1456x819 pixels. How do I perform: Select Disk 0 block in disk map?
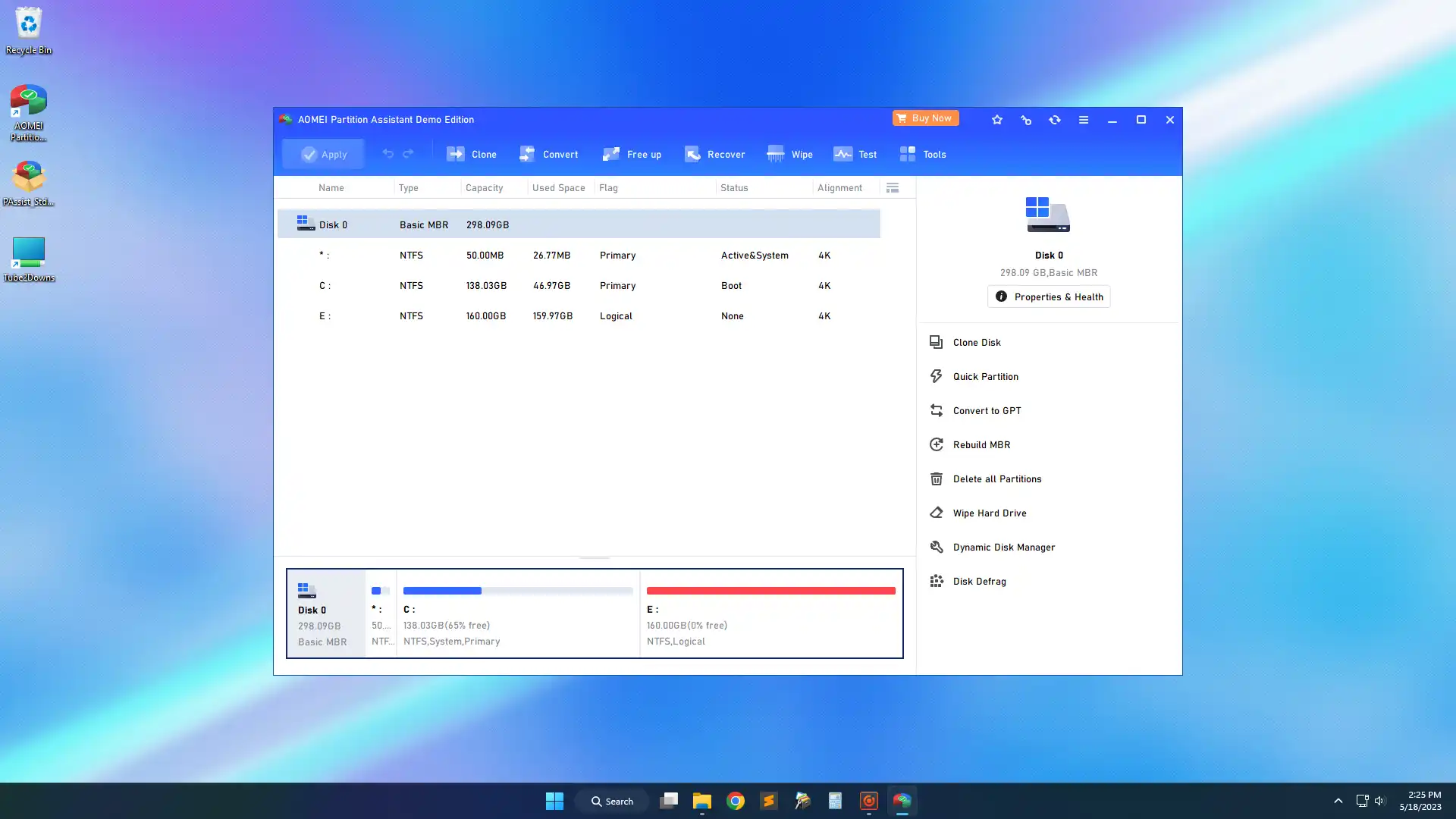point(326,613)
